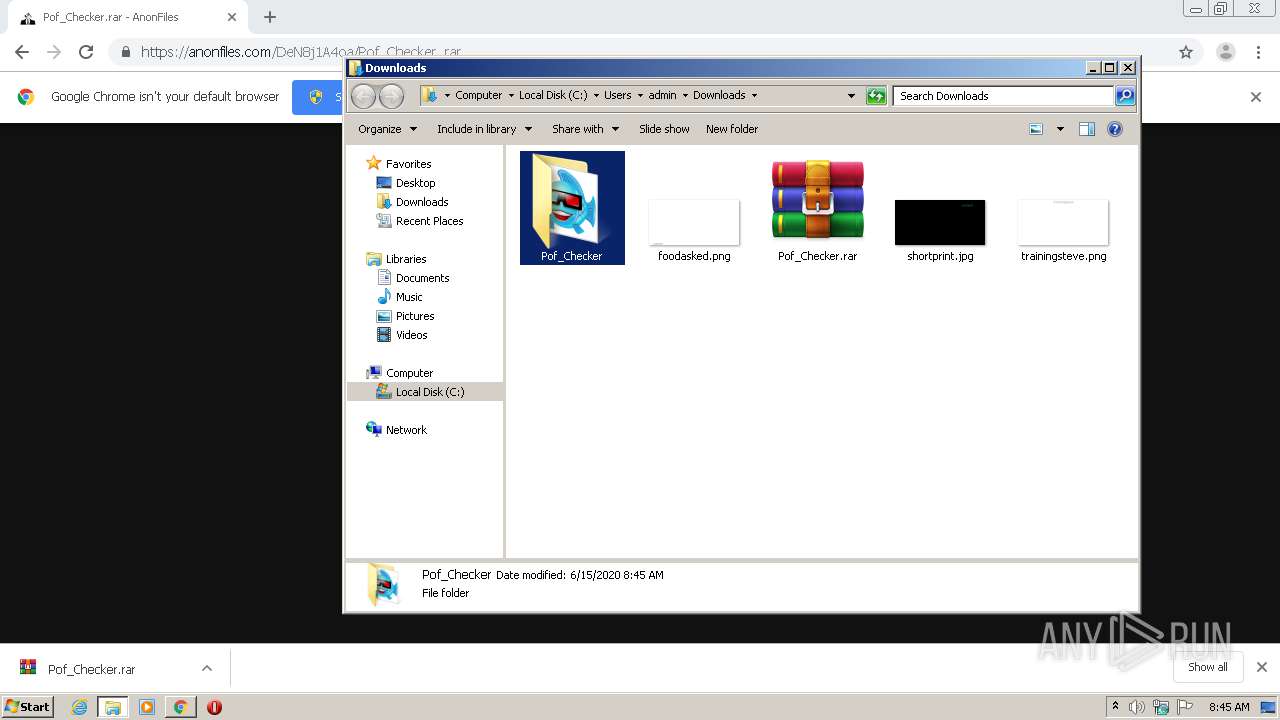Reload the AnonFiles page in Chrome
Image resolution: width=1280 pixels, height=720 pixels.
86,52
